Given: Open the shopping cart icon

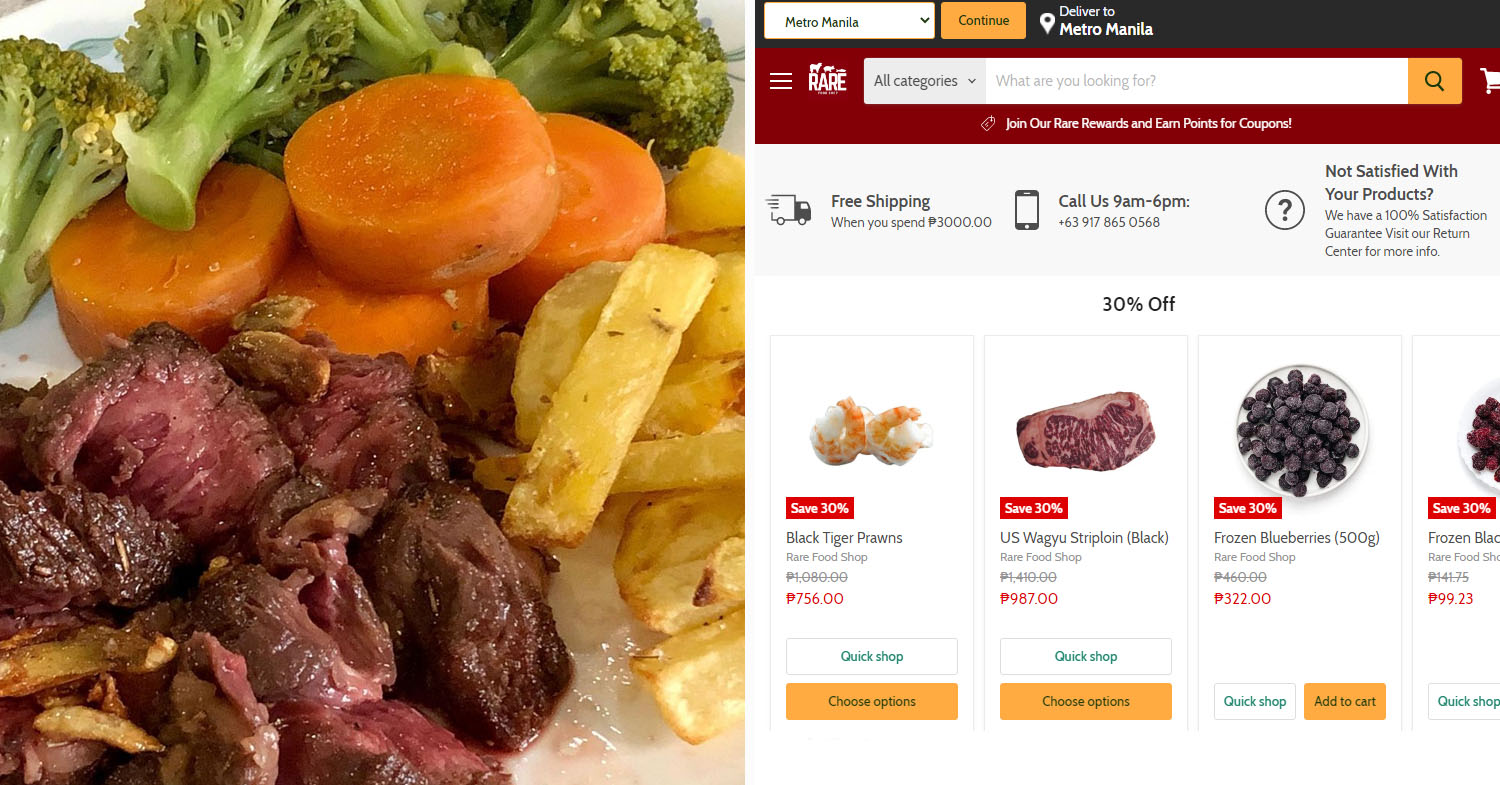Looking at the screenshot, I should pyautogui.click(x=1490, y=81).
